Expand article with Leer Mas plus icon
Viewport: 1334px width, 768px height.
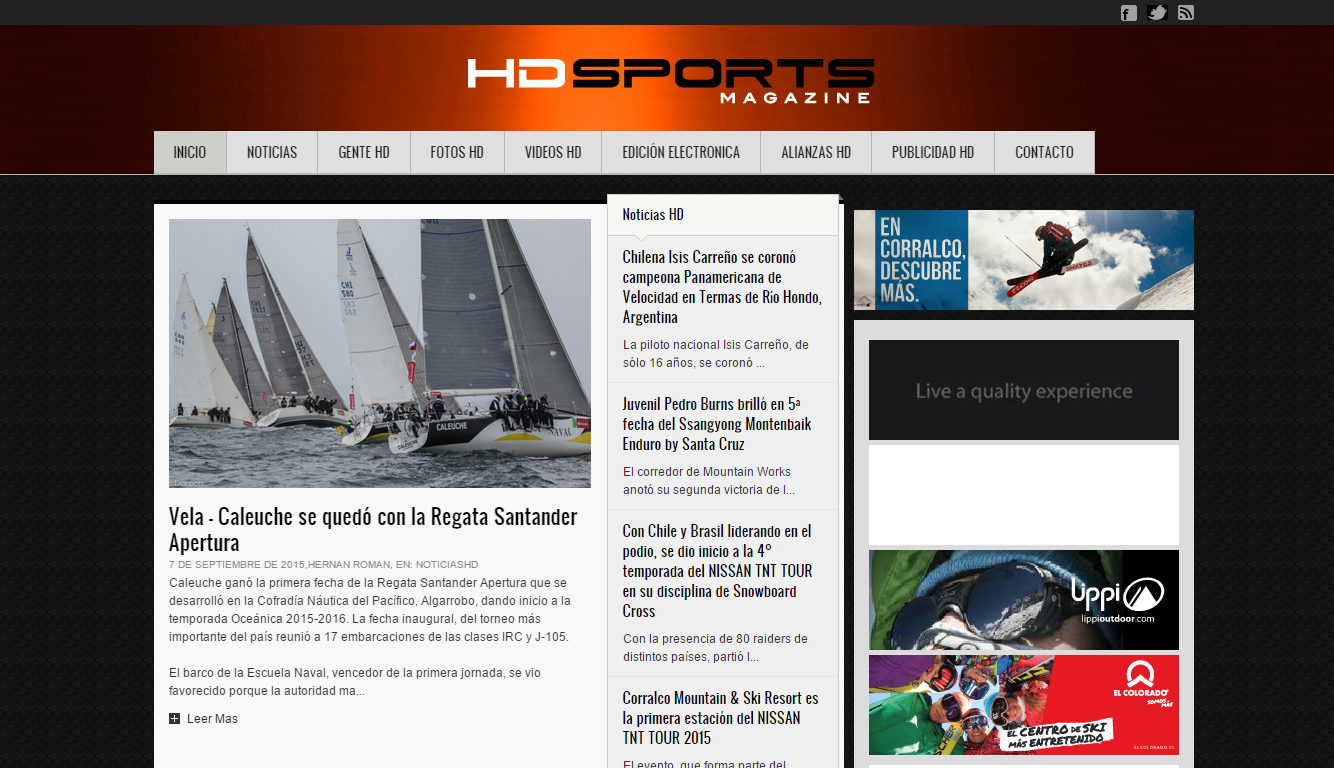pyautogui.click(x=175, y=719)
